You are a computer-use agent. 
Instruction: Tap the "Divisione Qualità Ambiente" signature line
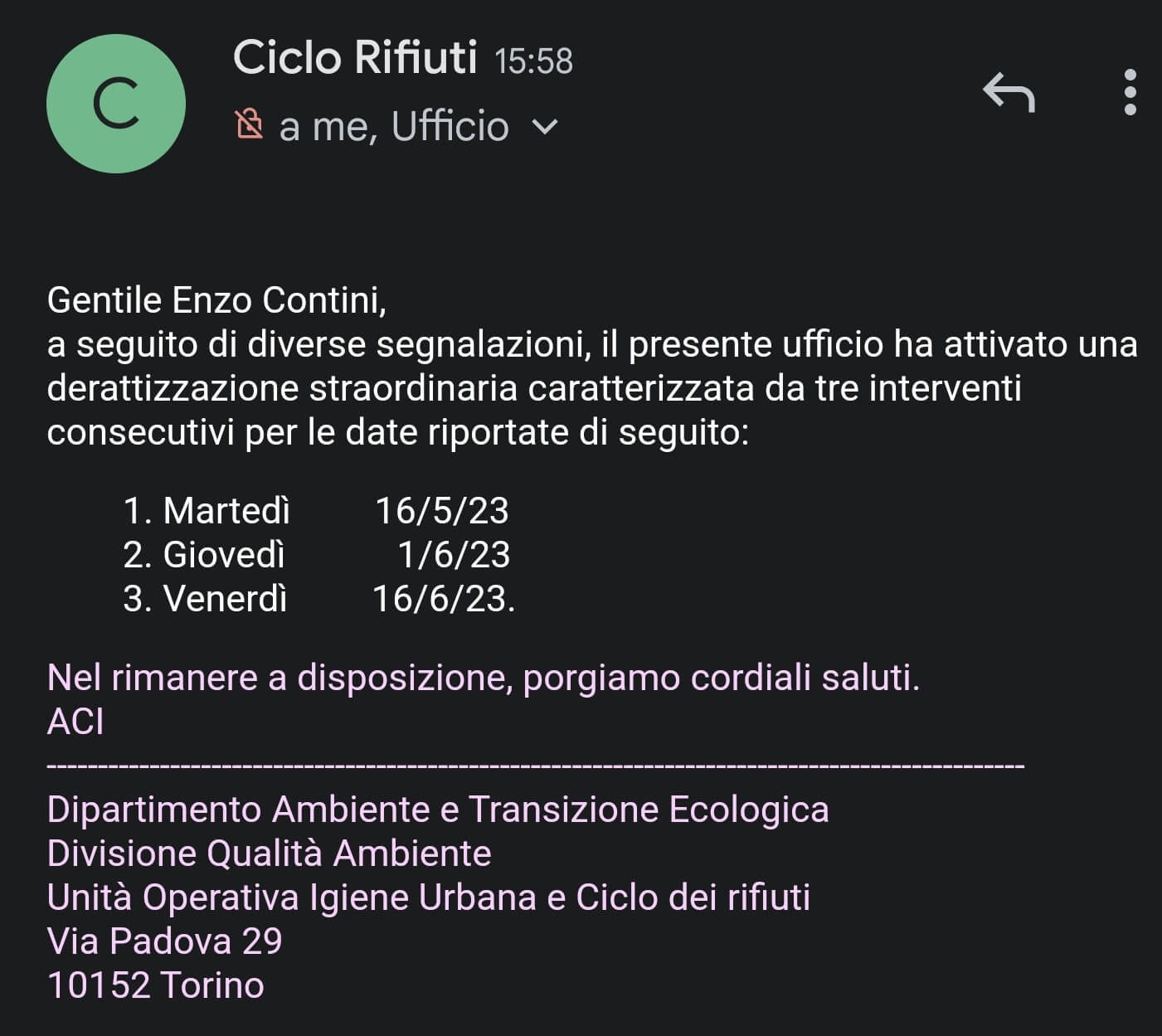pyautogui.click(x=269, y=854)
